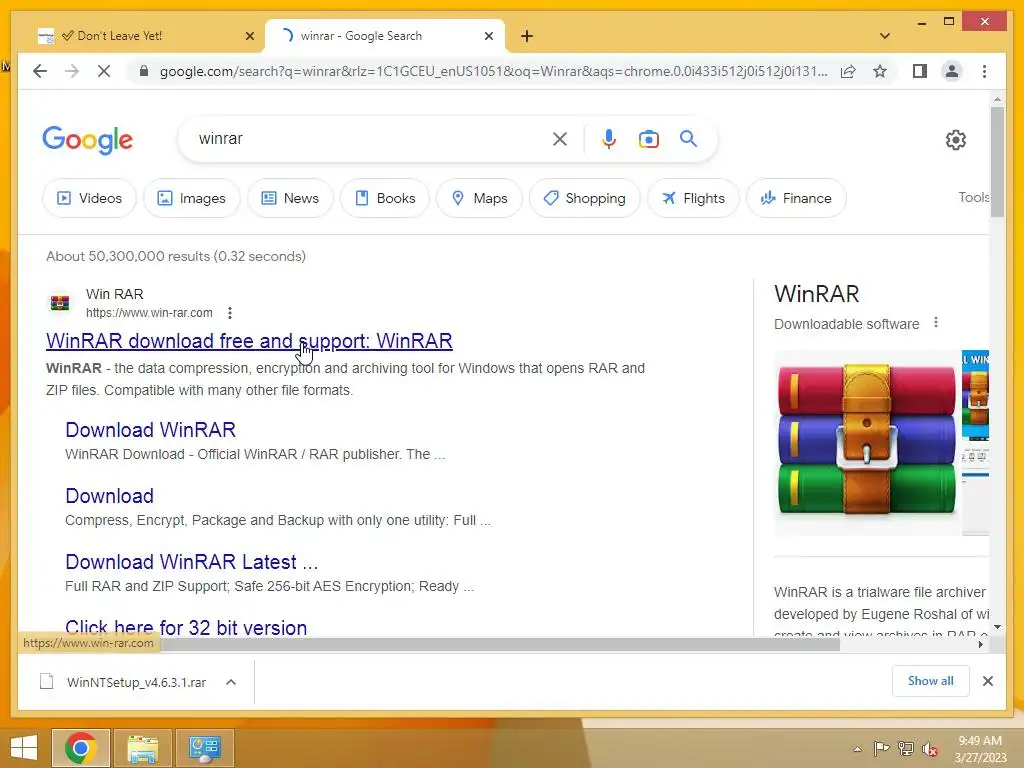This screenshot has width=1024, height=768.
Task: Open downloaded WinNTSetup_v4.6.3.1.rar file
Action: click(123, 682)
